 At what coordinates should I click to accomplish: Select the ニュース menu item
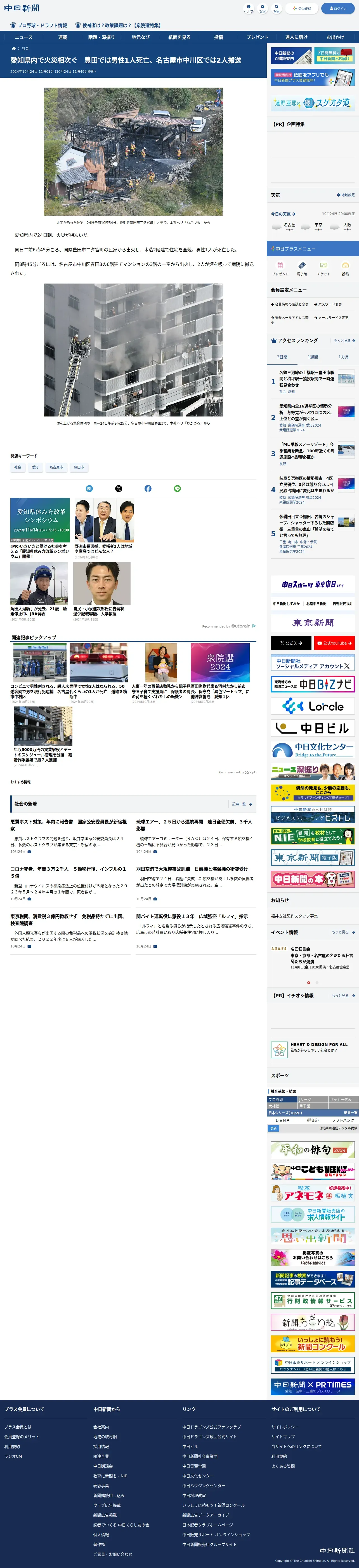coord(24,37)
